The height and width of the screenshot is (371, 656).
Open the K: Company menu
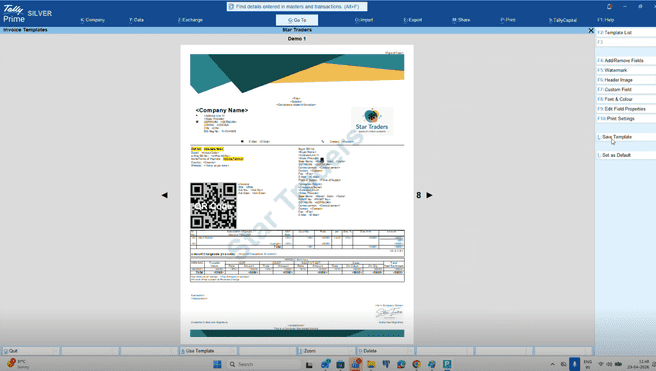pos(92,20)
